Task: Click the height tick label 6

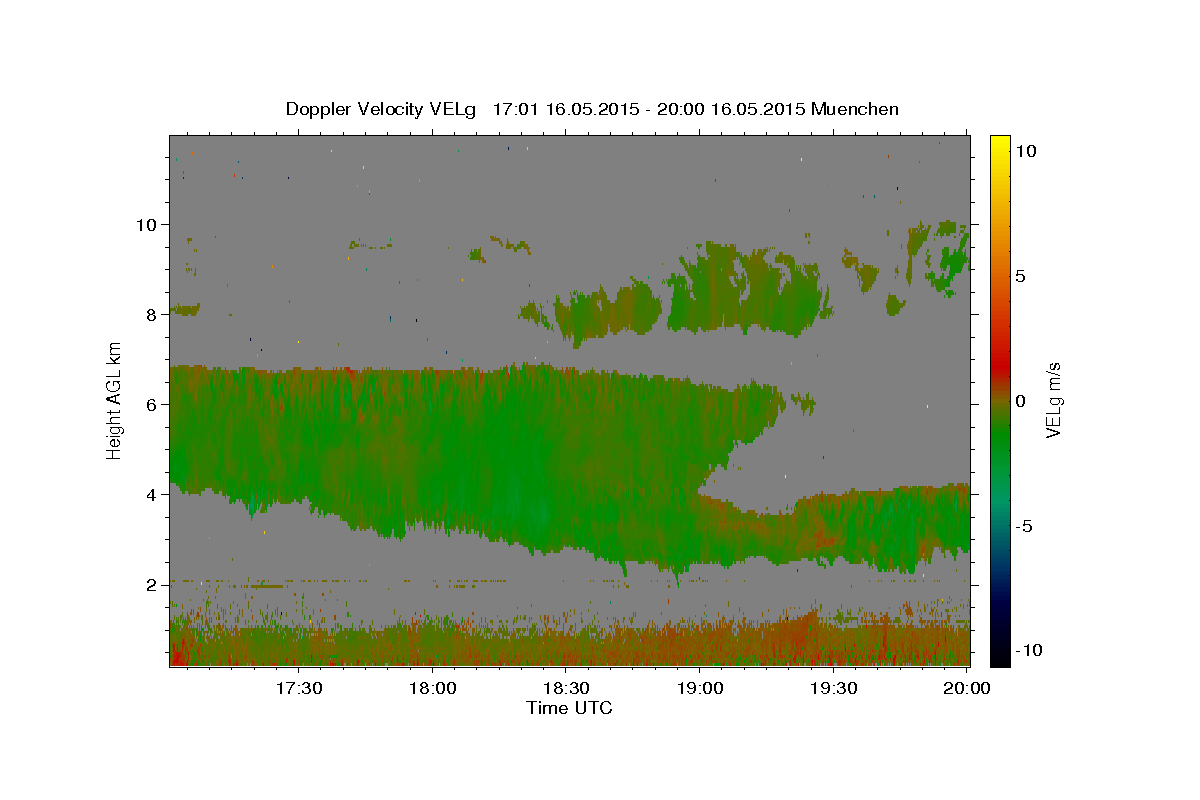Action: click(153, 404)
